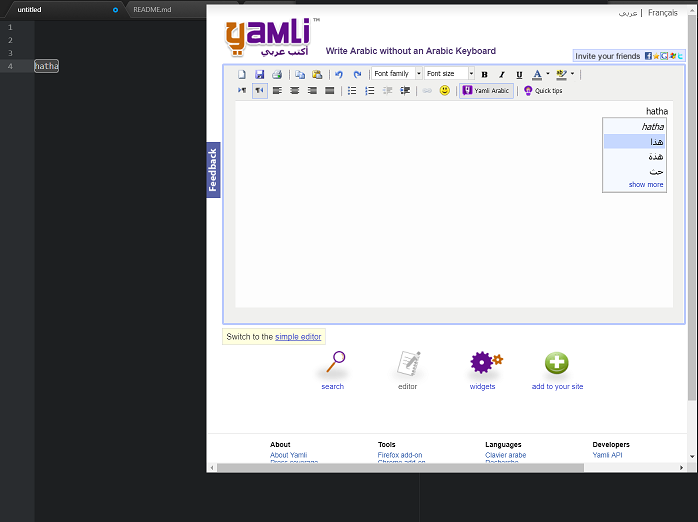698x522 pixels.
Task: Share via the Facebook icon
Action: click(648, 56)
